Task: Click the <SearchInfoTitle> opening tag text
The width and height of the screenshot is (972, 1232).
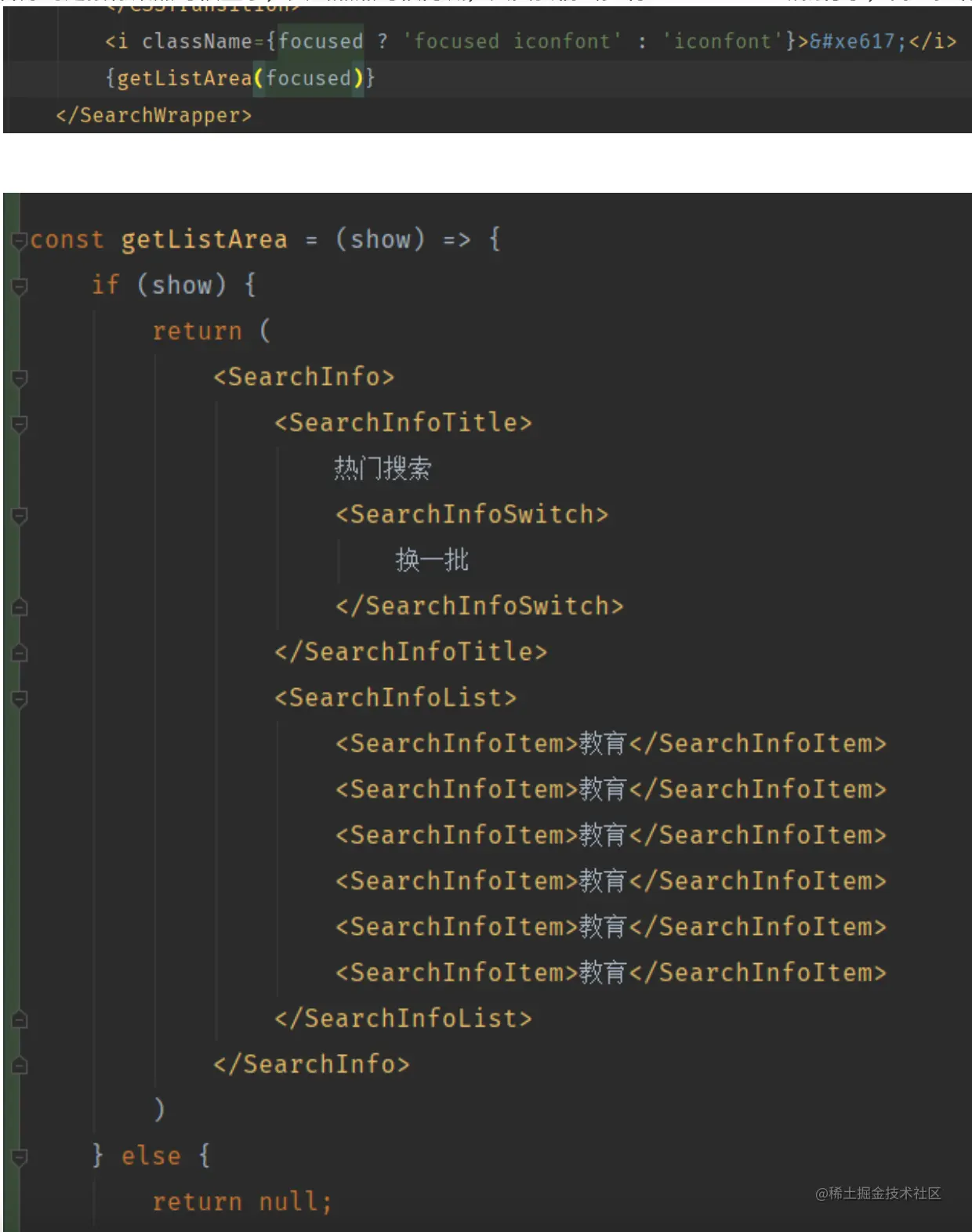Action: (403, 422)
